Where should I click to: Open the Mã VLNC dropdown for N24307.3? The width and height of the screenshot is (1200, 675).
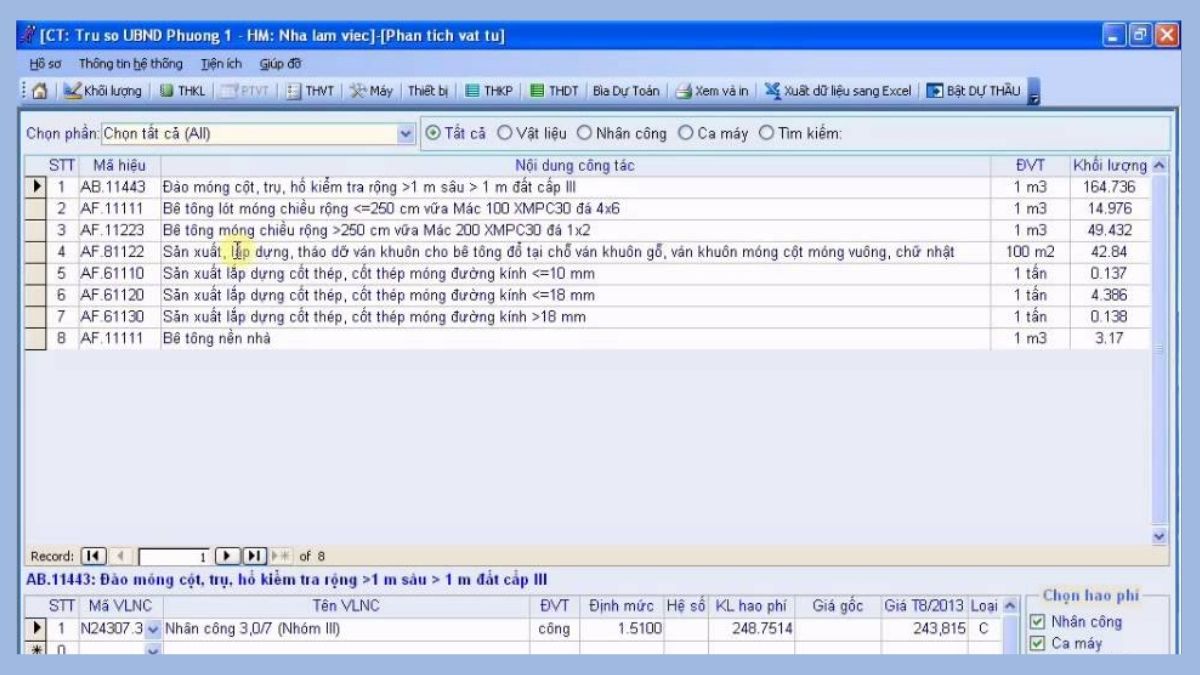click(x=153, y=629)
